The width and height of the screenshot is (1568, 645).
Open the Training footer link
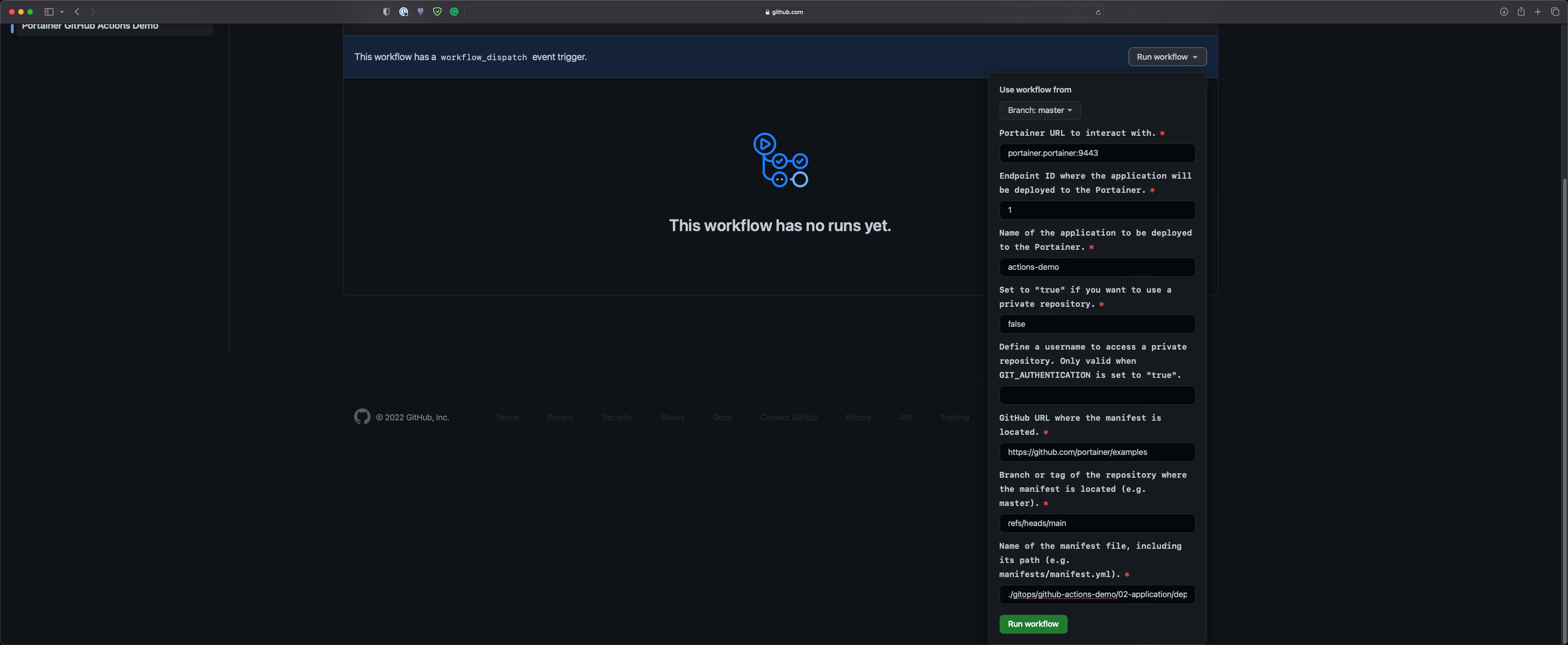[954, 418]
